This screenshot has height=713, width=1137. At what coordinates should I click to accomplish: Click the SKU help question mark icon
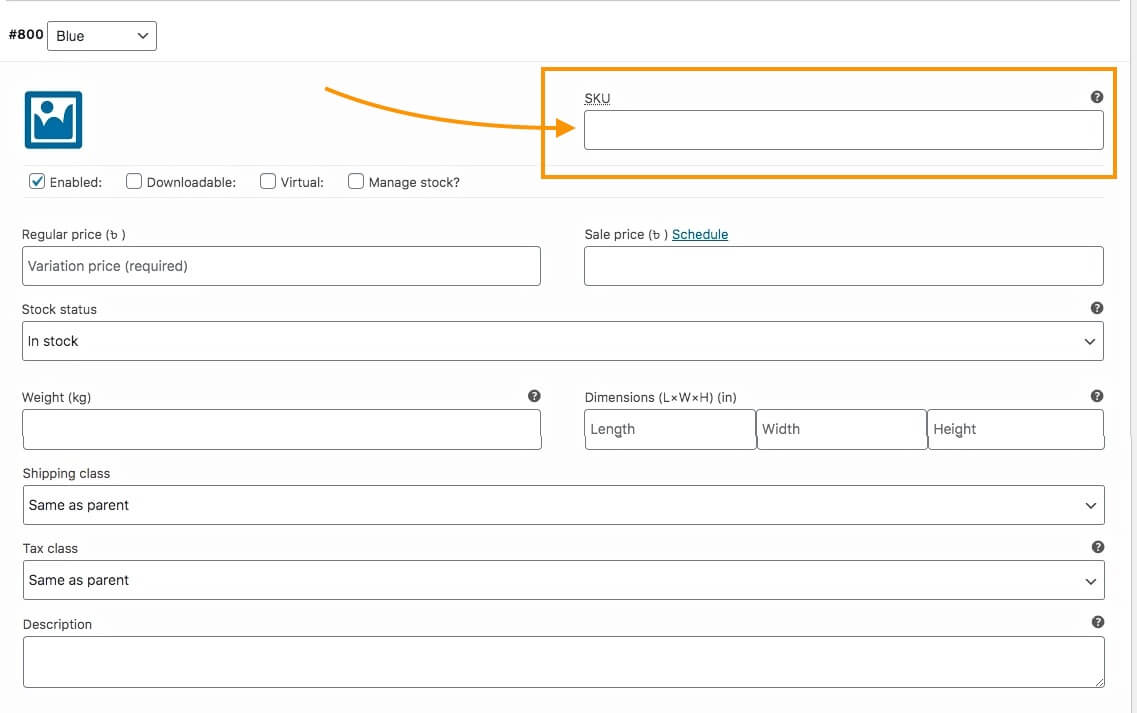[1097, 97]
